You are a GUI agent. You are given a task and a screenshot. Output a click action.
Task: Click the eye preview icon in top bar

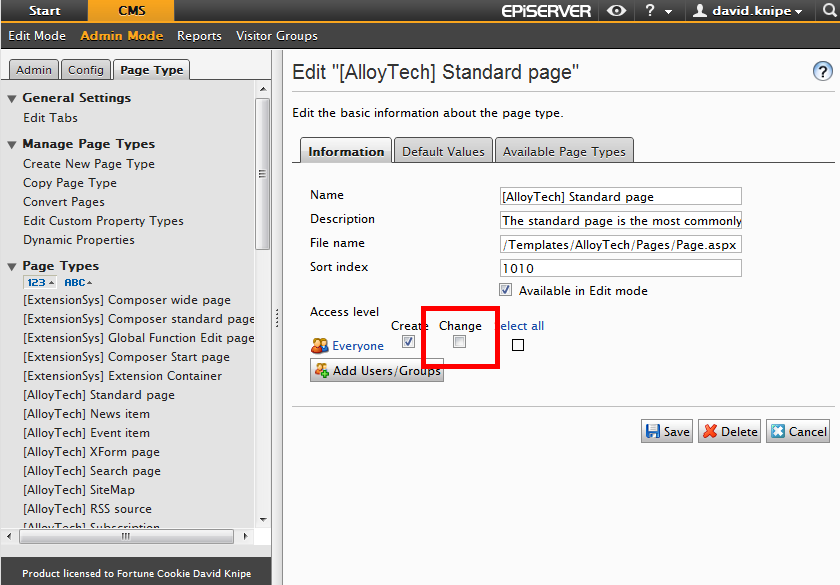point(618,11)
